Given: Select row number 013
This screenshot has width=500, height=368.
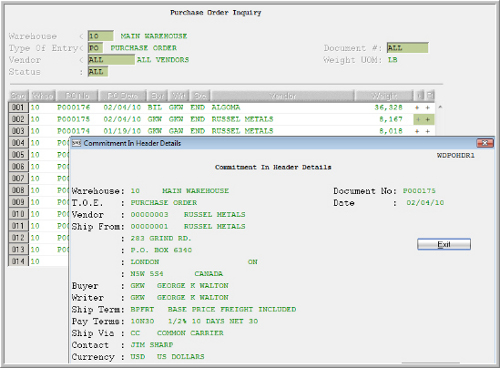Looking at the screenshot, I should click(x=18, y=250).
